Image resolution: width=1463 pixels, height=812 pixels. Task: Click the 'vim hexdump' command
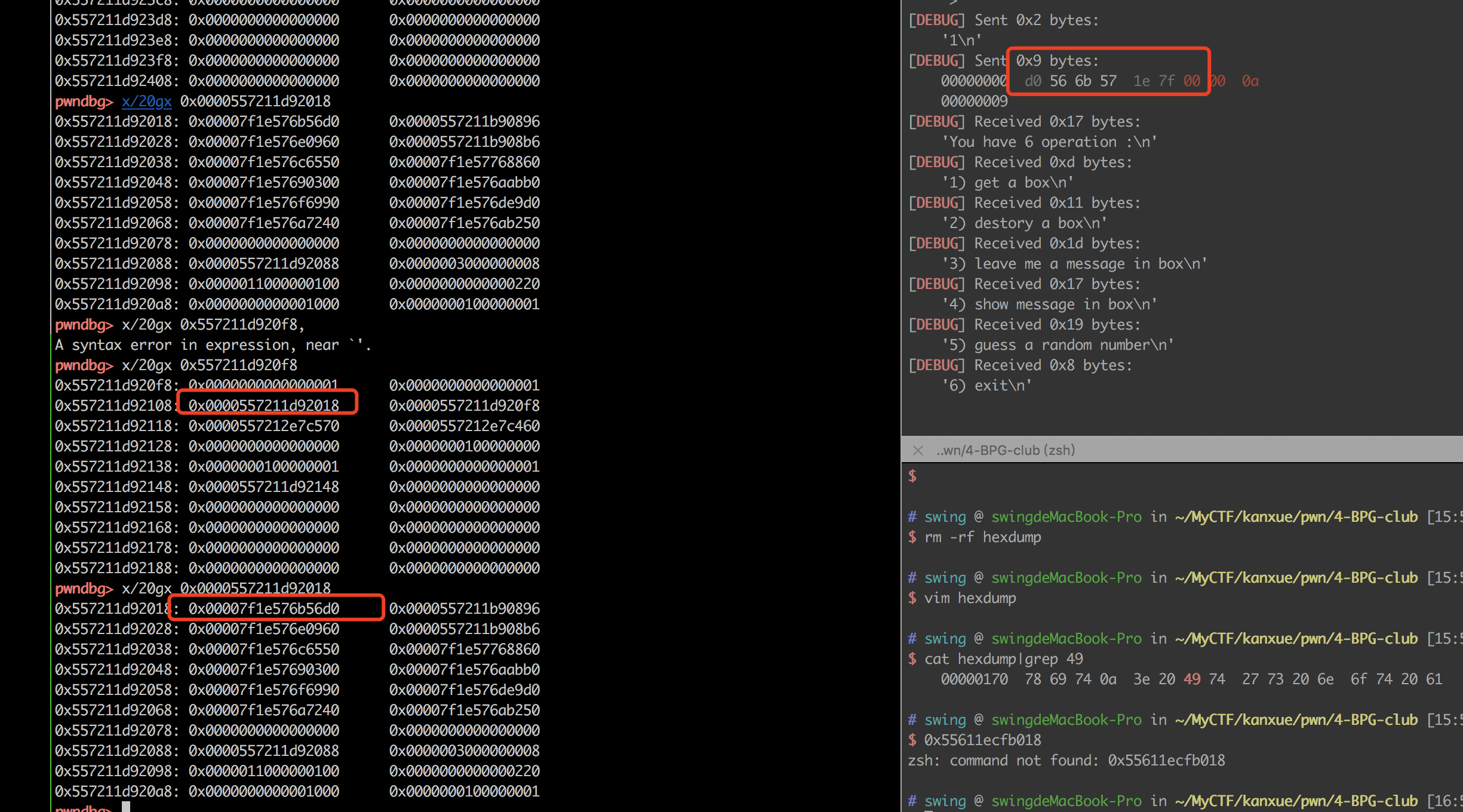(x=970, y=598)
